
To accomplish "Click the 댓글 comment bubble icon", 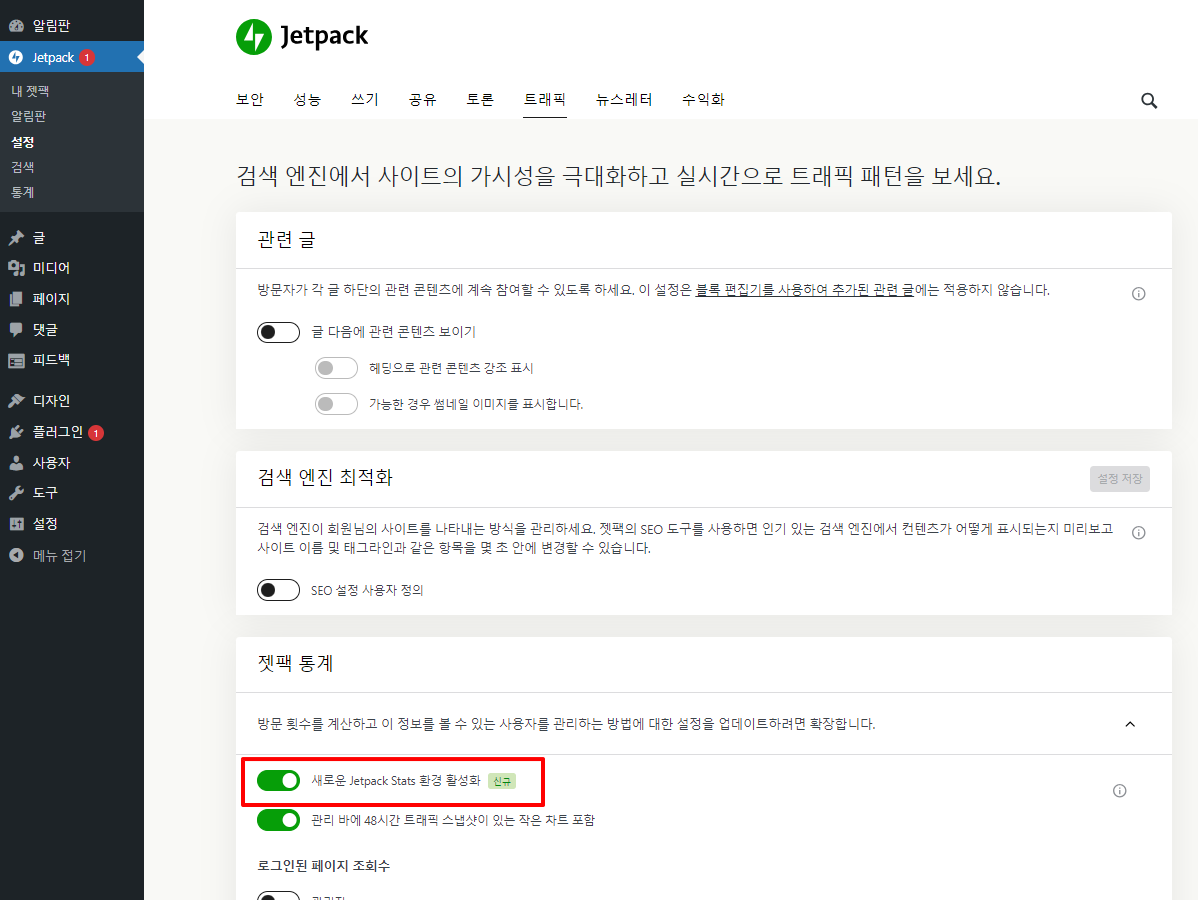I will point(16,329).
